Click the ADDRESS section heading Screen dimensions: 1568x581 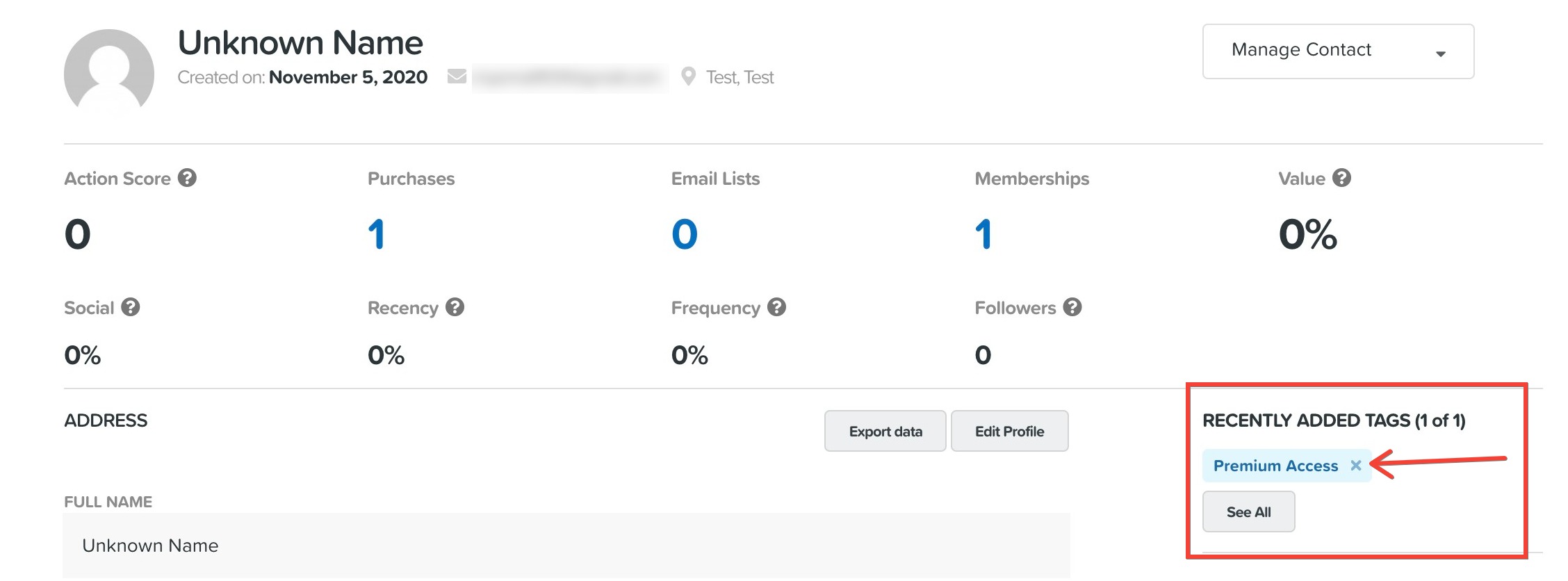(x=106, y=420)
